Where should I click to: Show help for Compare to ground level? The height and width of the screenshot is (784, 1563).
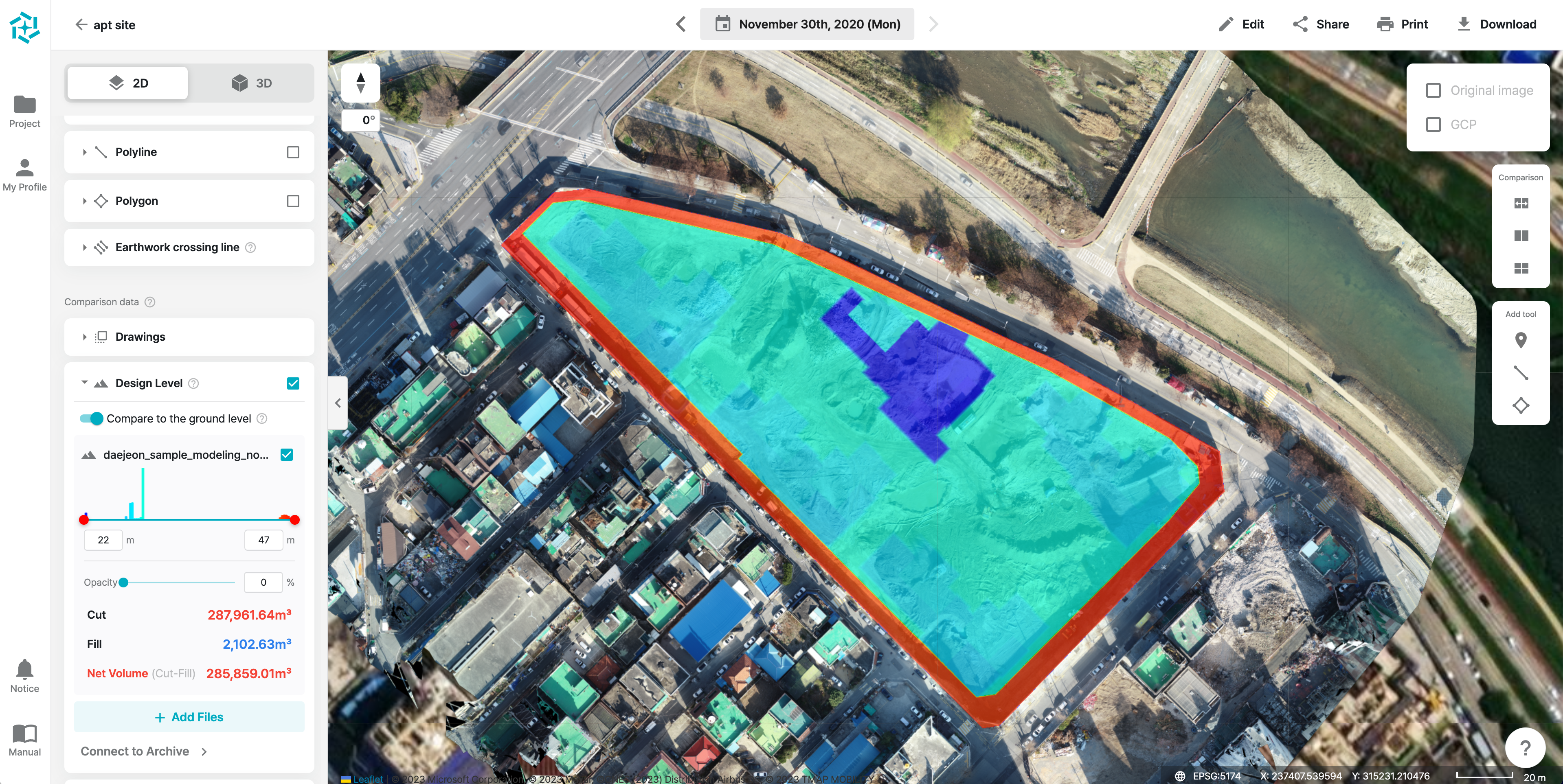[x=262, y=418]
